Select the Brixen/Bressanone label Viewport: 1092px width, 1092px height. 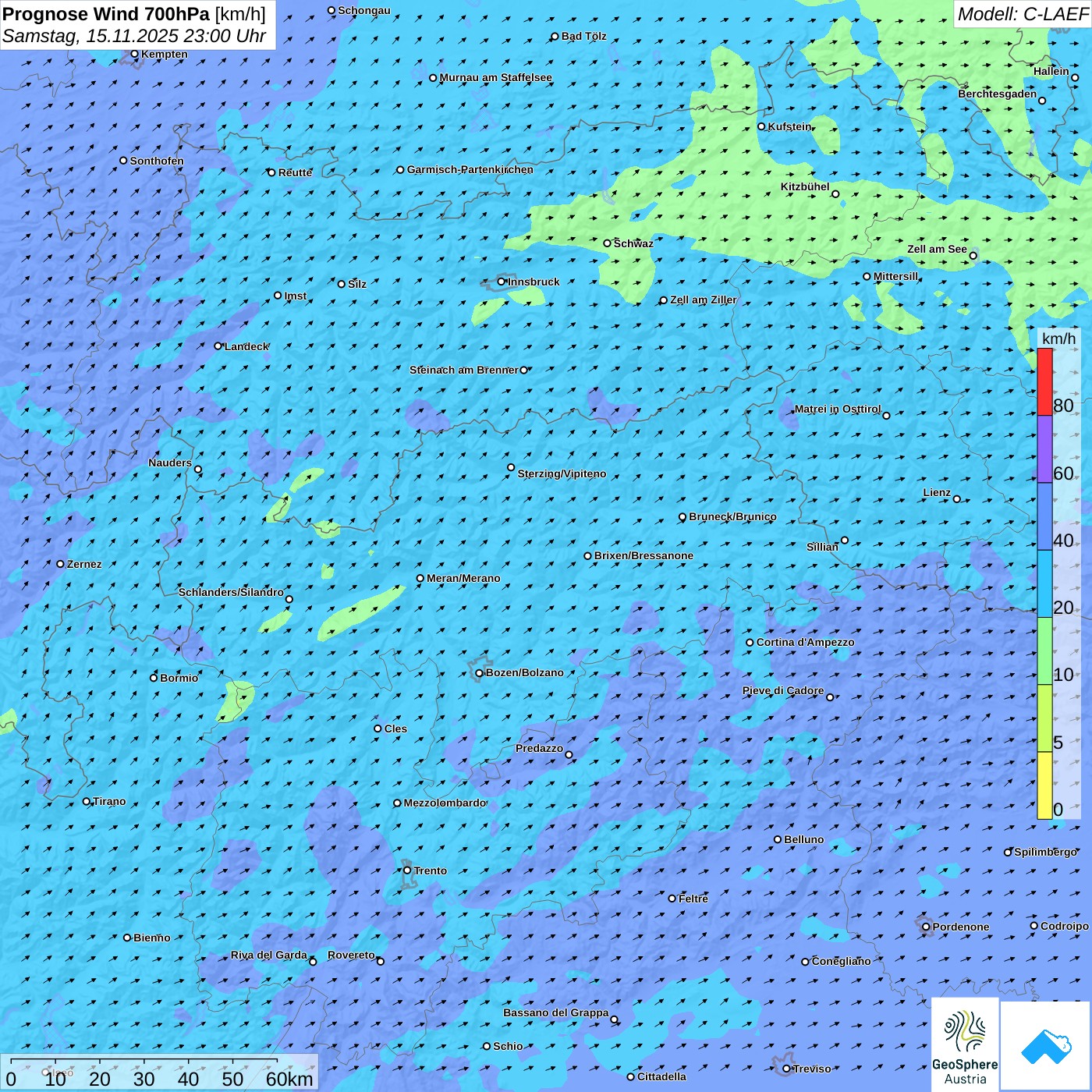click(643, 555)
